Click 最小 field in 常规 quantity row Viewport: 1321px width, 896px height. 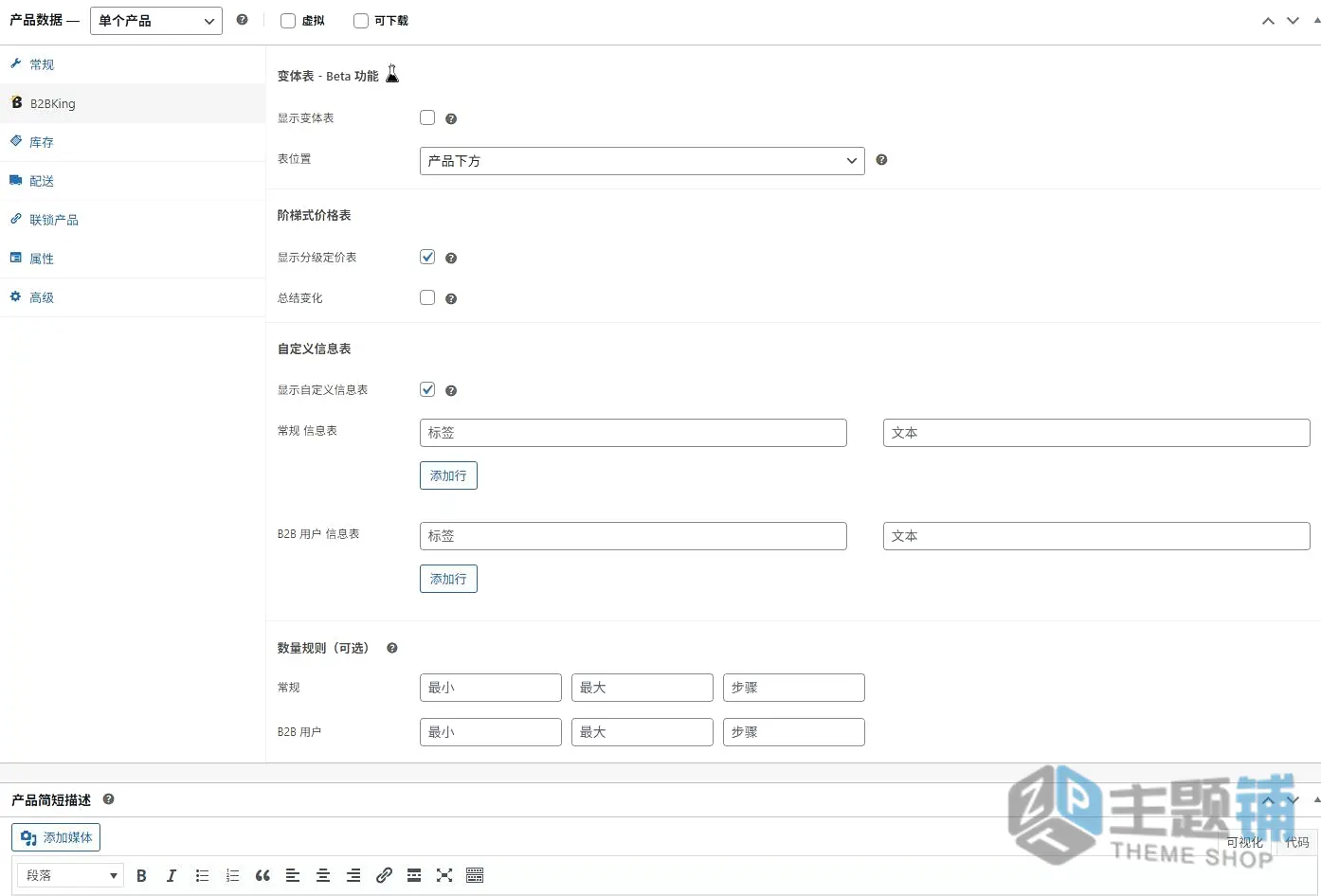[491, 688]
